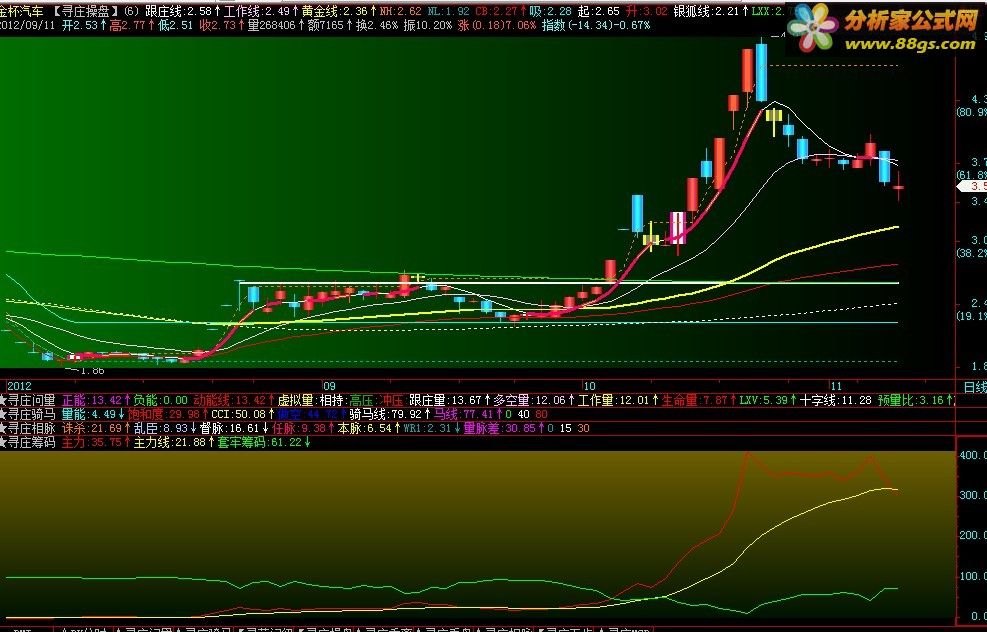Click the 寻庄问量 indicator row label
987x632 pixels.
pyautogui.click(x=31, y=400)
